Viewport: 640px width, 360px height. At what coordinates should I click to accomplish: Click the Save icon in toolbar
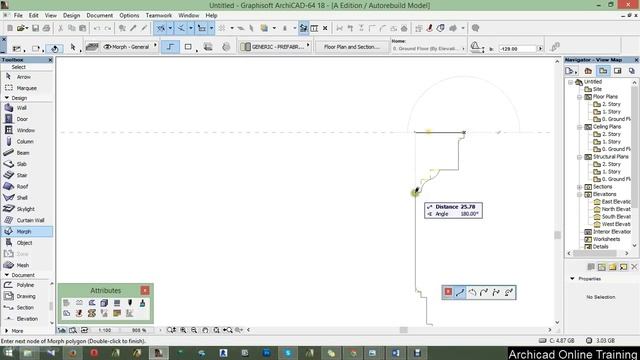coord(36,28)
